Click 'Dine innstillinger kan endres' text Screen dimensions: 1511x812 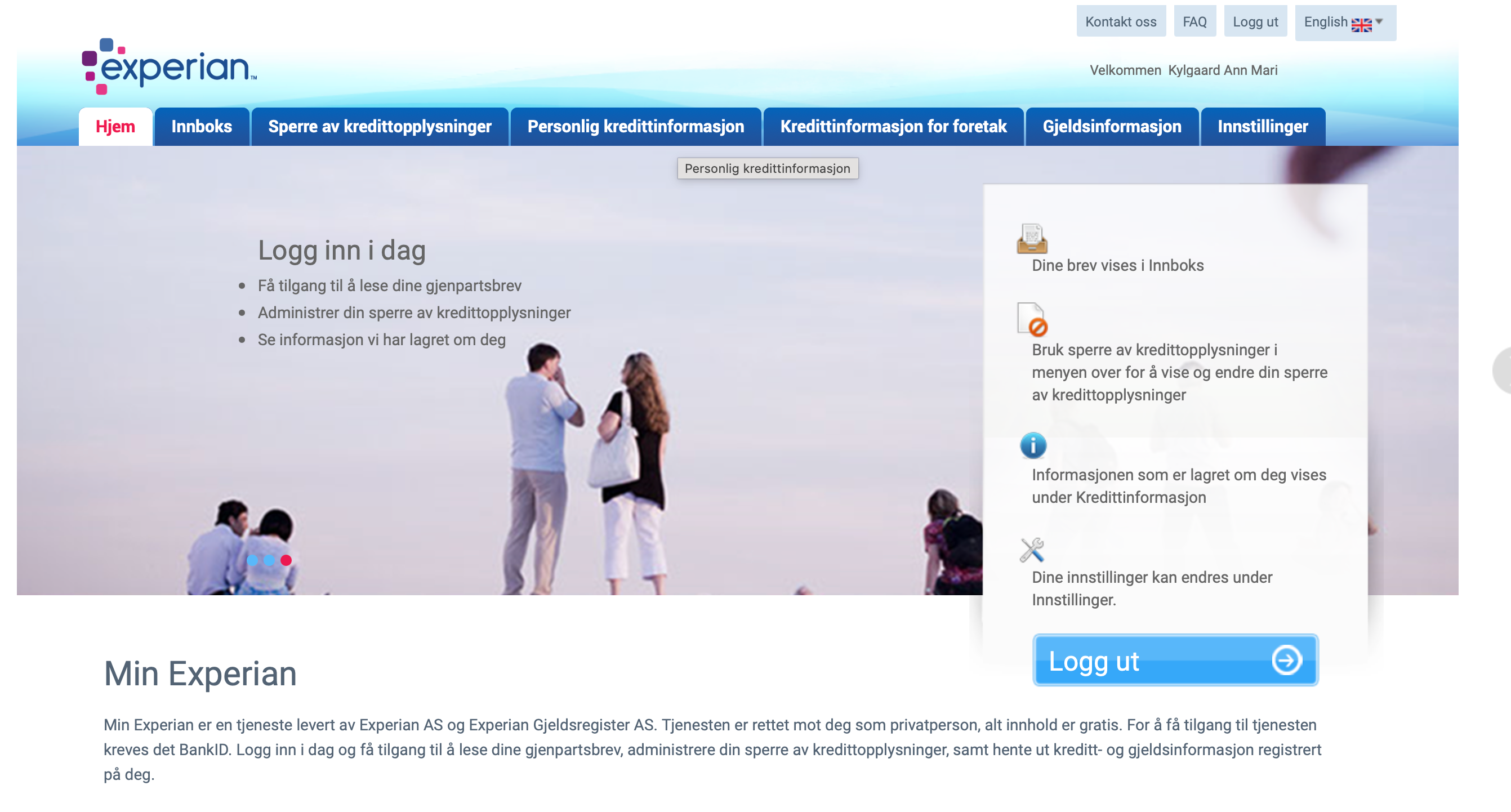(x=1152, y=588)
